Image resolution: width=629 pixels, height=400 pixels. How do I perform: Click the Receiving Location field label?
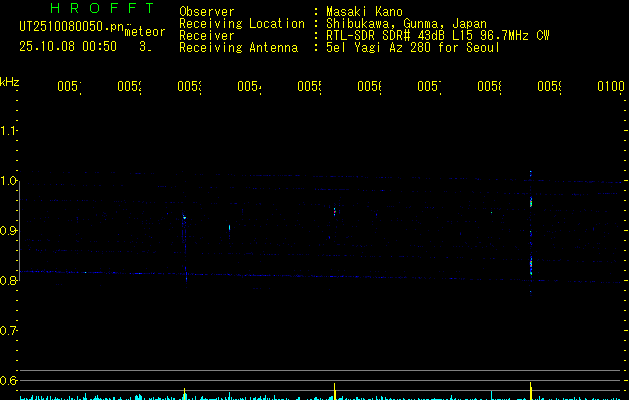tap(241, 24)
